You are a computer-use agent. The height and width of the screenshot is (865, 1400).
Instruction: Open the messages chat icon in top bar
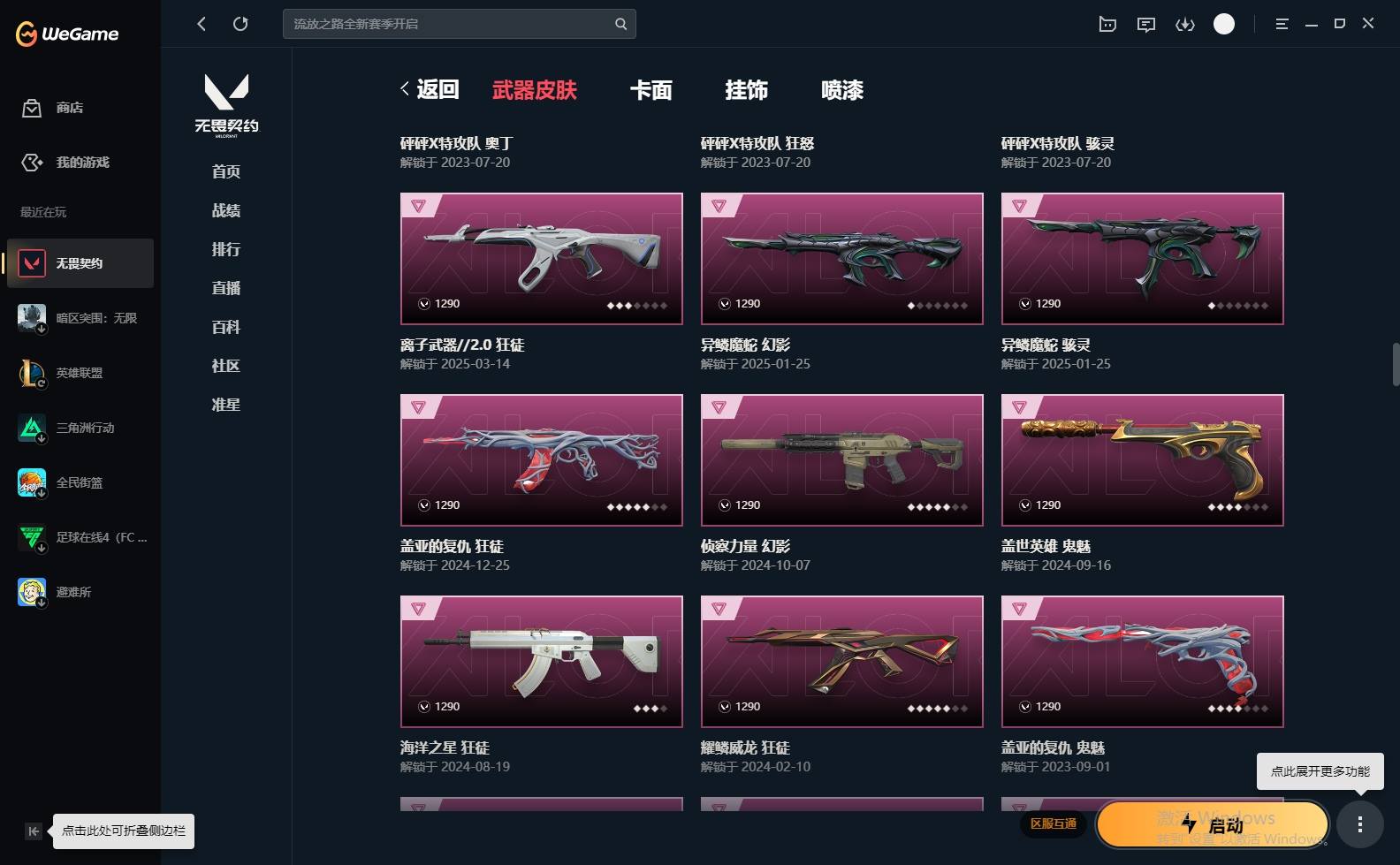(1146, 24)
